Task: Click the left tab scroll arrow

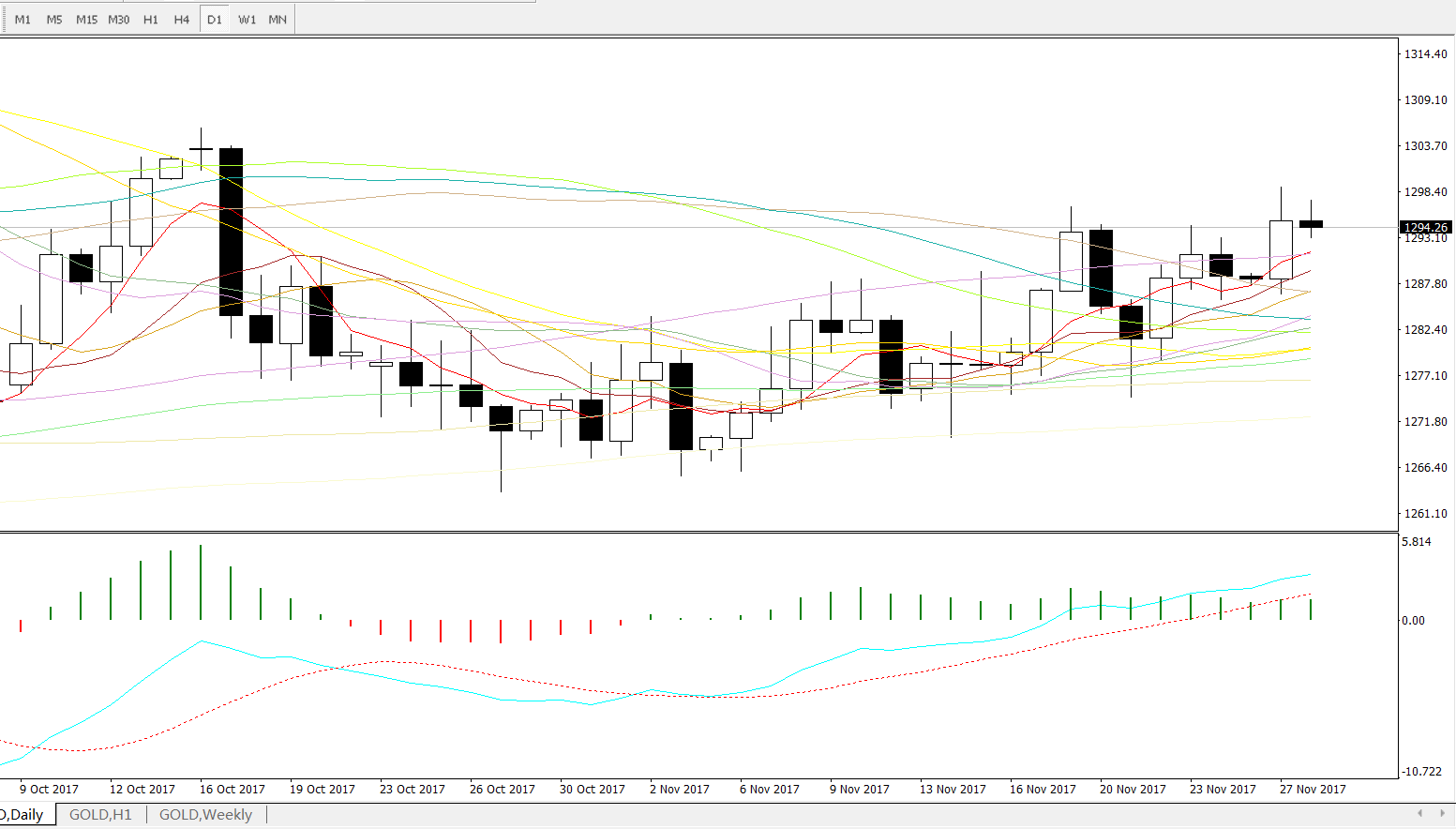Action: 1419,813
